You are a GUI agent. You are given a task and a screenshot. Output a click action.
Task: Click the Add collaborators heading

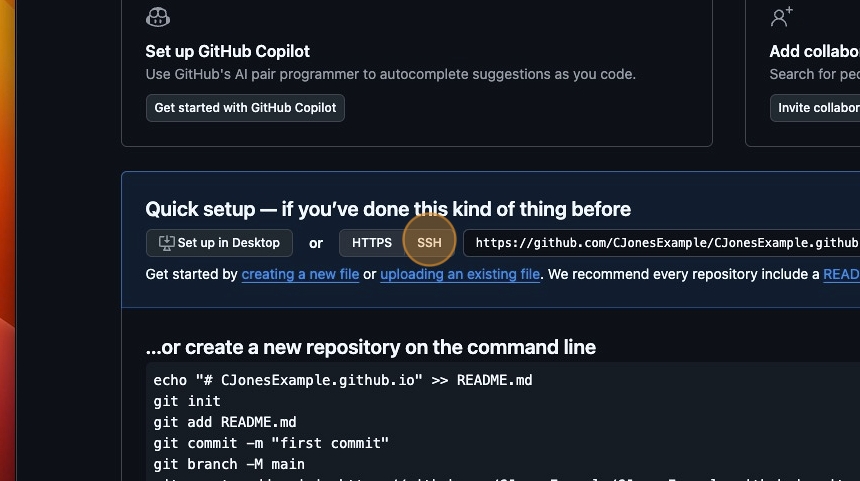click(x=814, y=51)
